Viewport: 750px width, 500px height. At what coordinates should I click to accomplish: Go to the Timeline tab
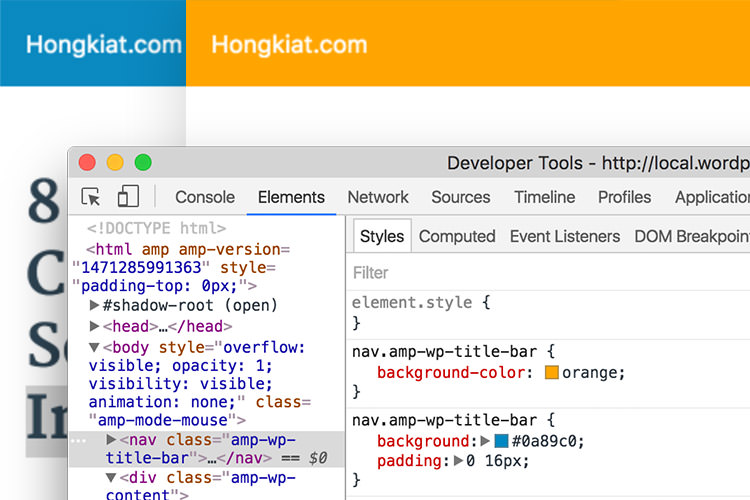click(x=544, y=197)
